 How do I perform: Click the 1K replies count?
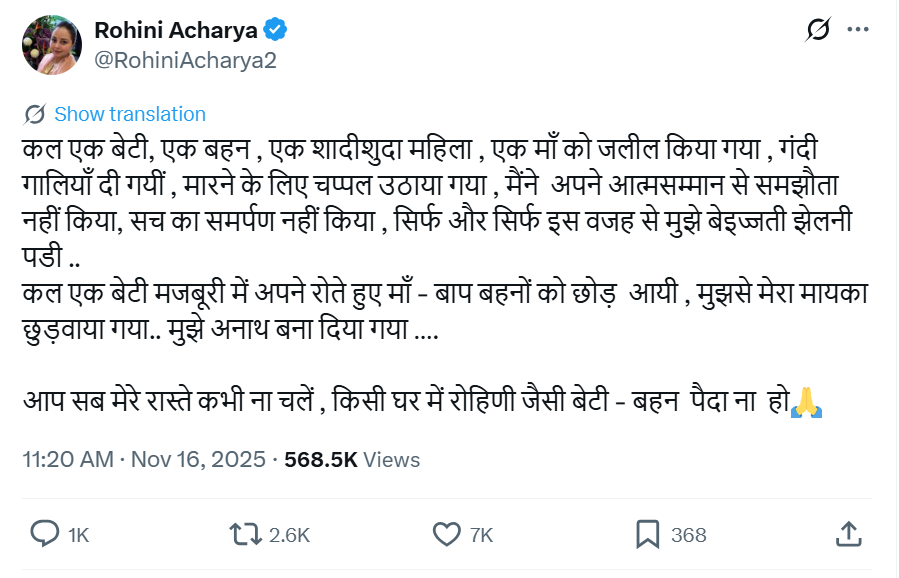[x=79, y=535]
